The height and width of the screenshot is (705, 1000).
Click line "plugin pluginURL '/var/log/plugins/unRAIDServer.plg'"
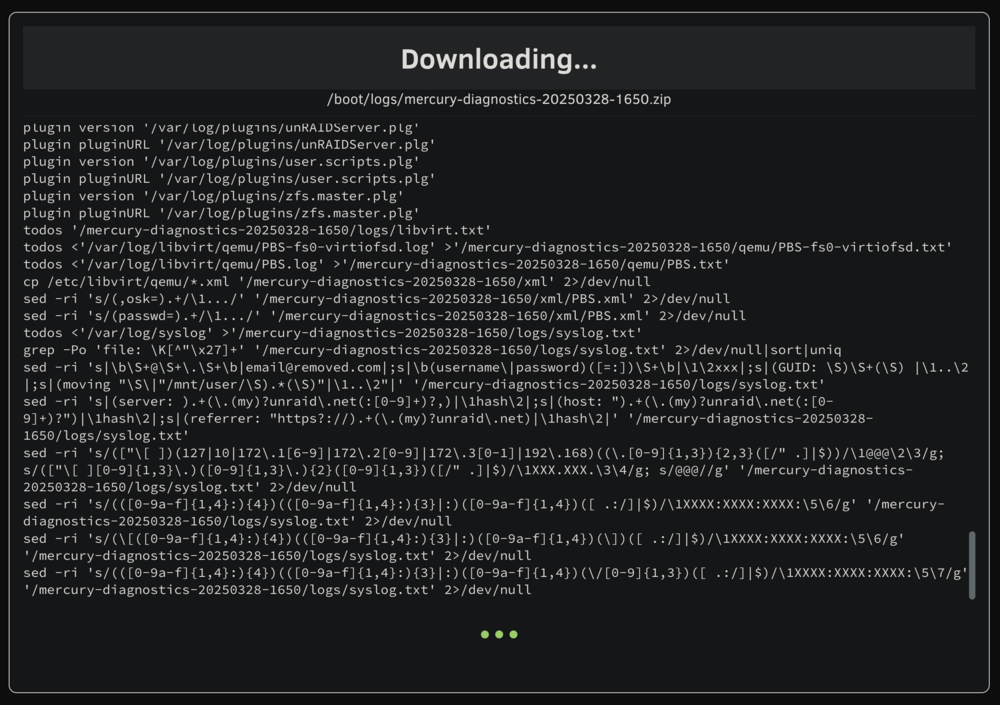click(230, 144)
